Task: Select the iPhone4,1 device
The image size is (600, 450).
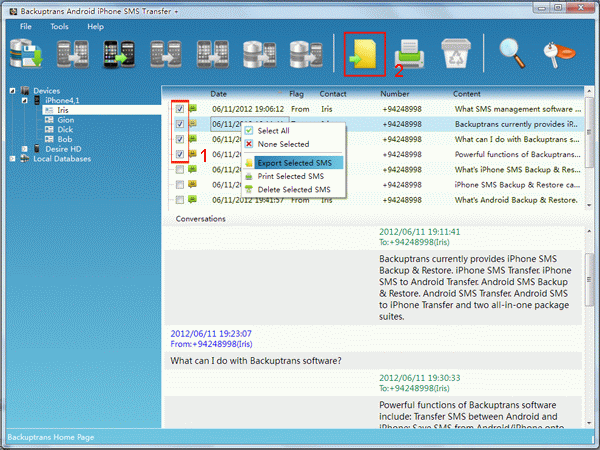Action: pyautogui.click(x=62, y=100)
